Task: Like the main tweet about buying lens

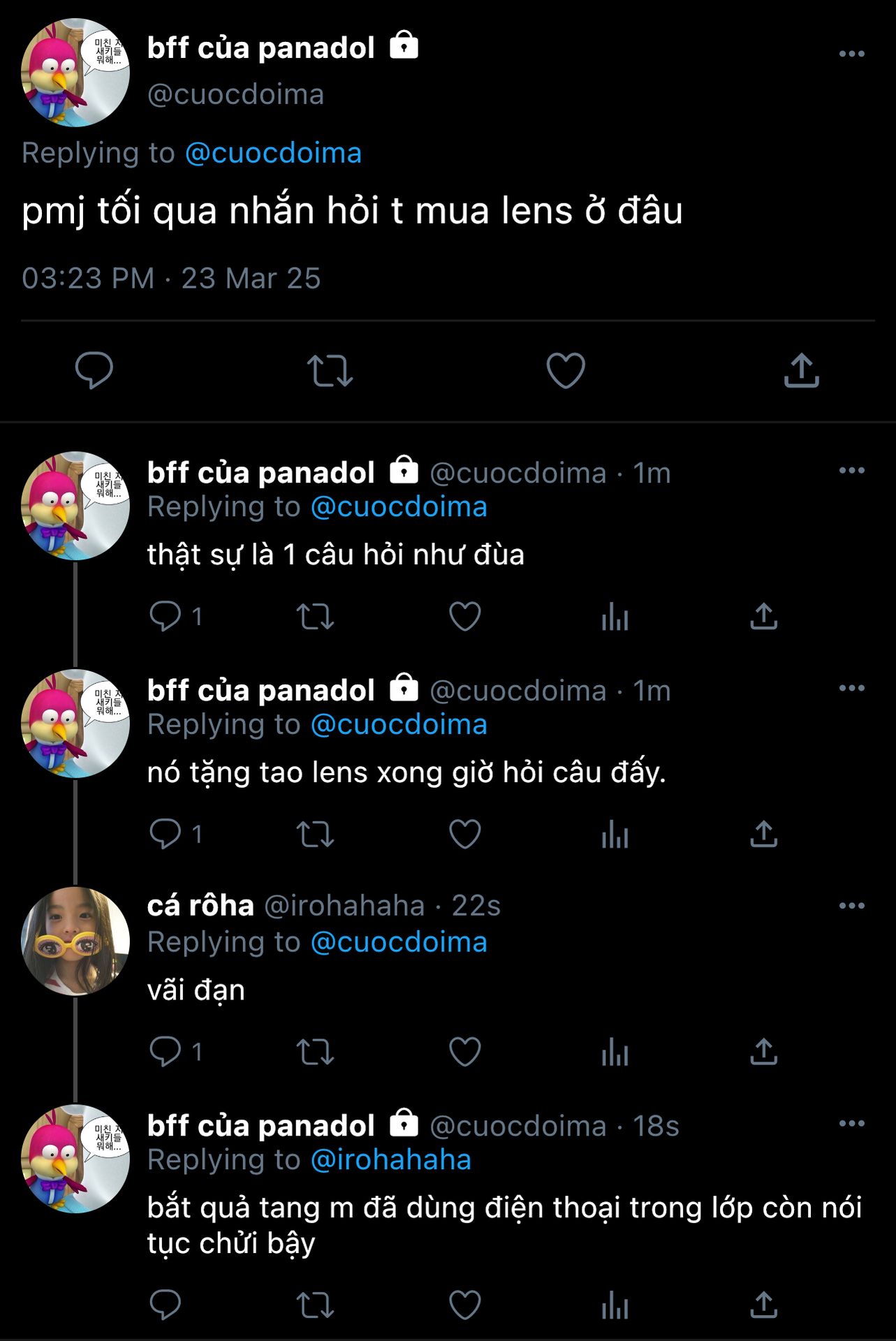Action: (565, 370)
